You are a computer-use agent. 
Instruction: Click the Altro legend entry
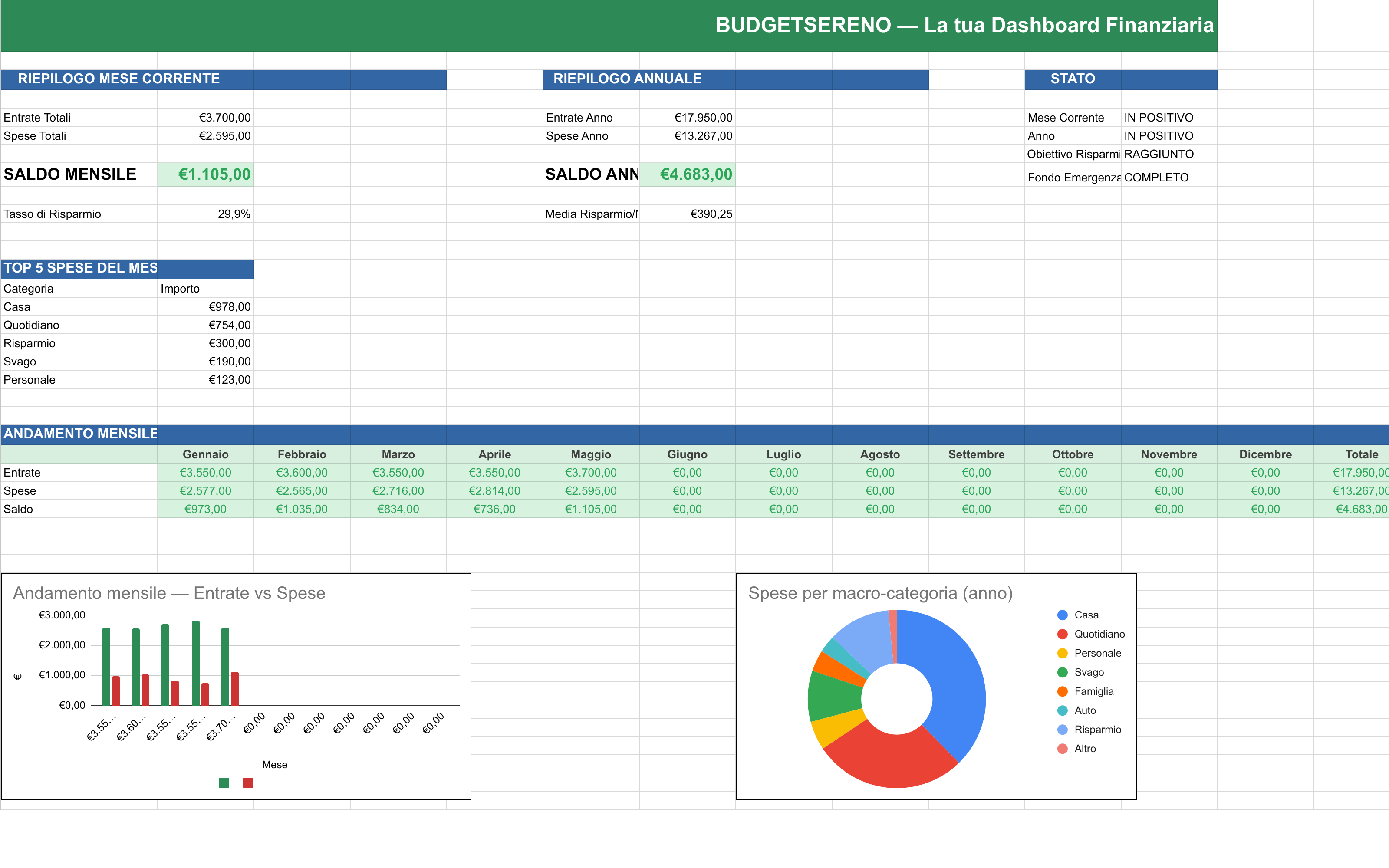click(x=1077, y=749)
